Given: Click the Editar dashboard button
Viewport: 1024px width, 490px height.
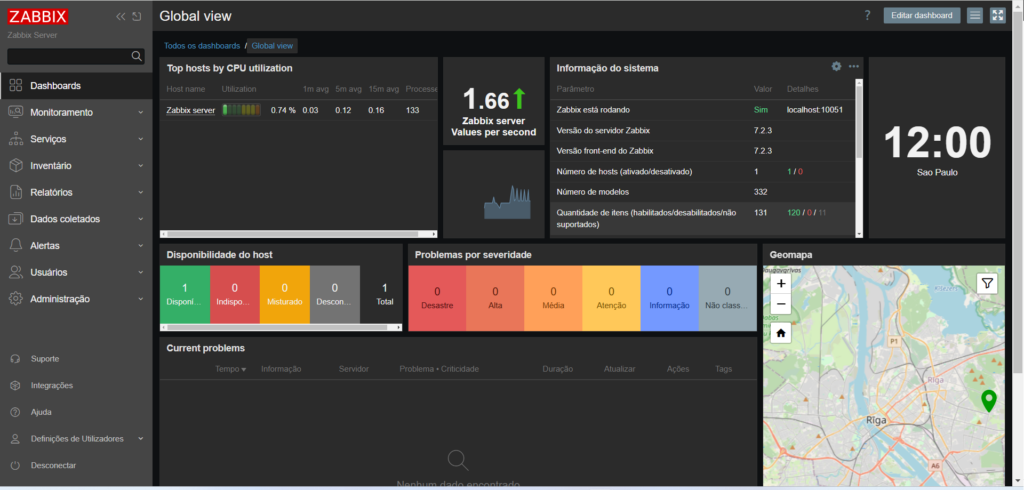Looking at the screenshot, I should [921, 16].
